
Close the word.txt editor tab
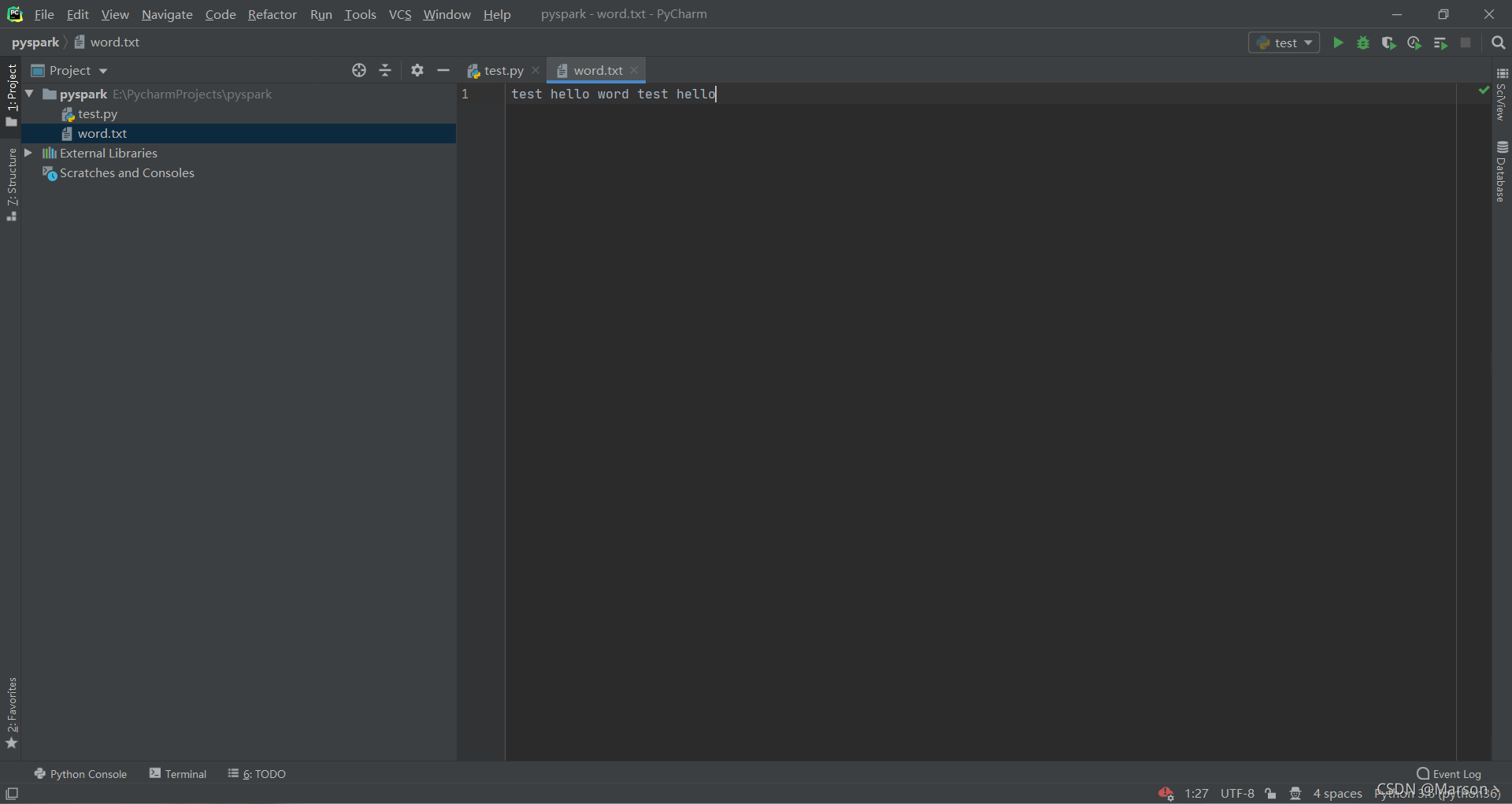click(634, 70)
